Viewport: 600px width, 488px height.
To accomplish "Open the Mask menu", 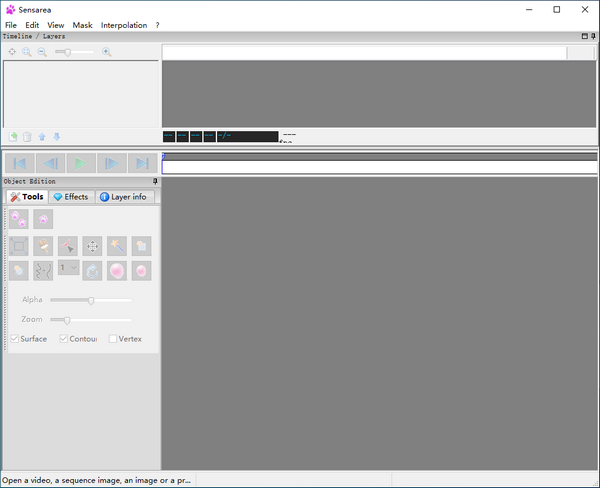I will tap(82, 25).
